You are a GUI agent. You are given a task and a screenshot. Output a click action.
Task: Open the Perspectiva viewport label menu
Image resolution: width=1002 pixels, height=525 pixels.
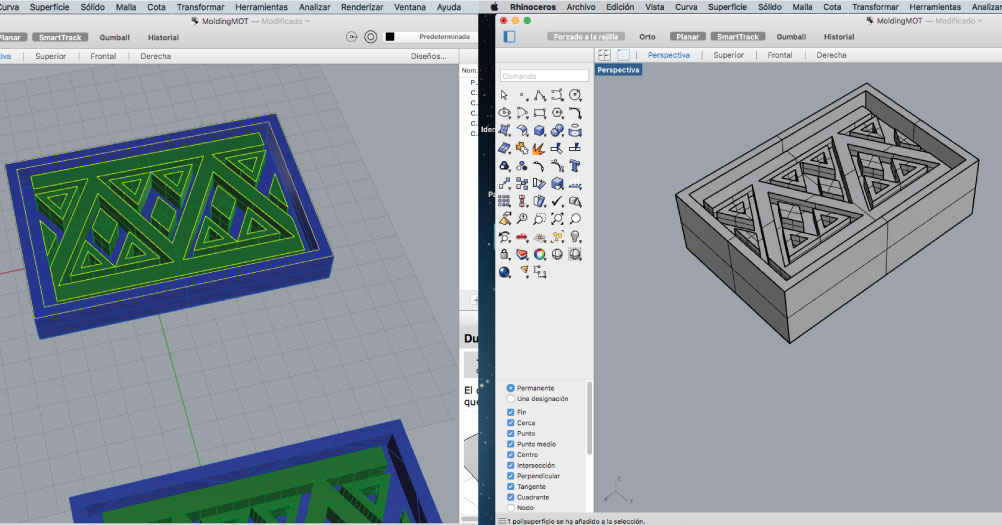point(618,70)
